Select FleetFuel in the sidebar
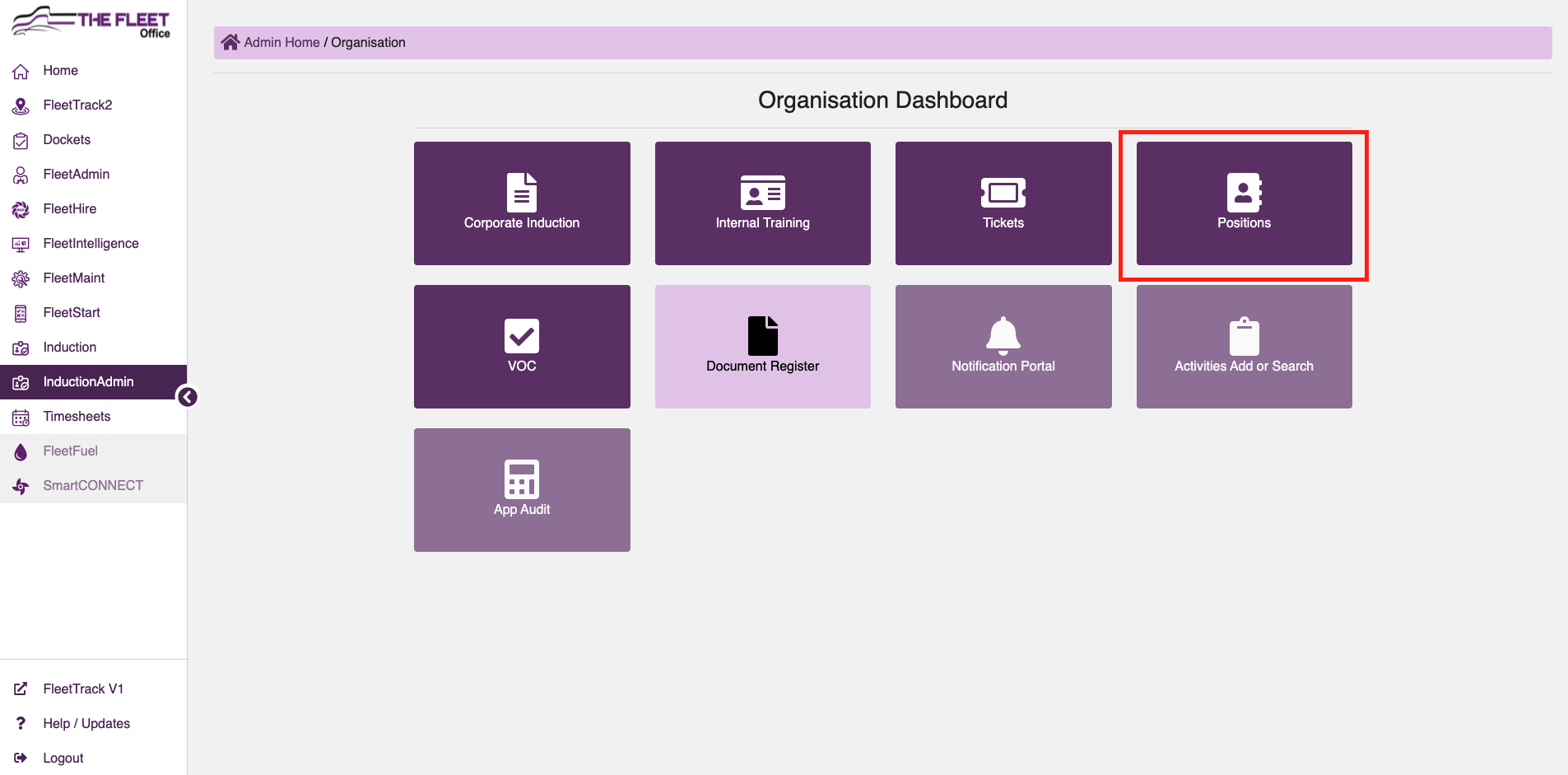 pyautogui.click(x=93, y=451)
